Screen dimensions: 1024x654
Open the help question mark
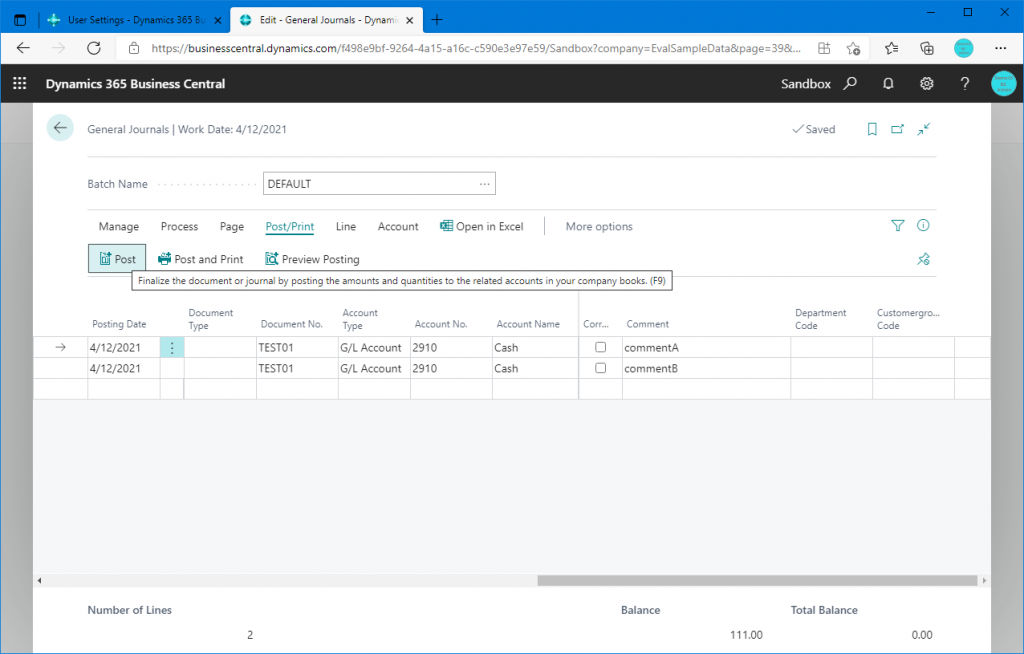[965, 84]
